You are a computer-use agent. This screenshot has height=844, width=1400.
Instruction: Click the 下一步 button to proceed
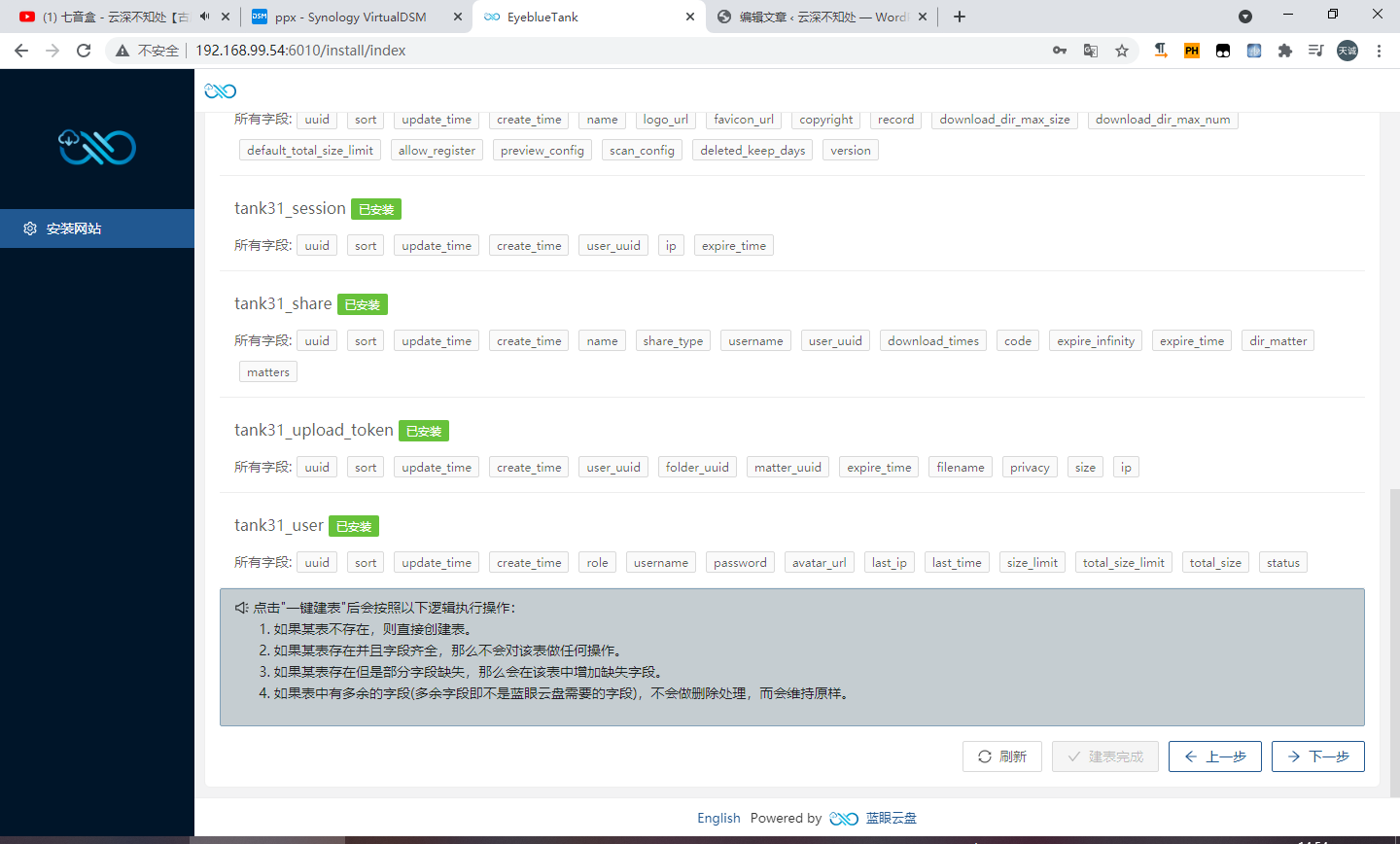tap(1317, 756)
